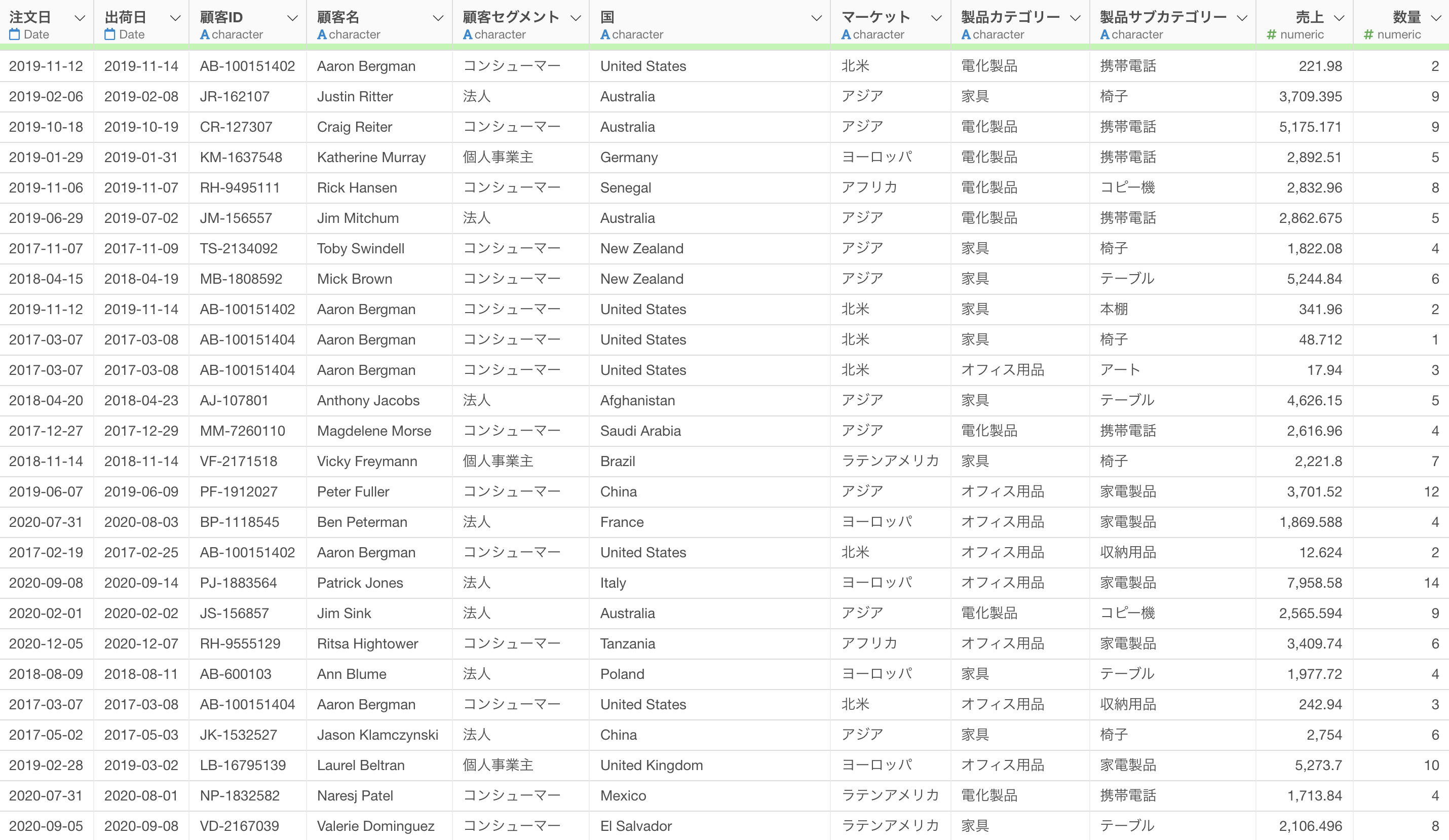
Task: Click the Ann Blume name cell
Action: [351, 674]
